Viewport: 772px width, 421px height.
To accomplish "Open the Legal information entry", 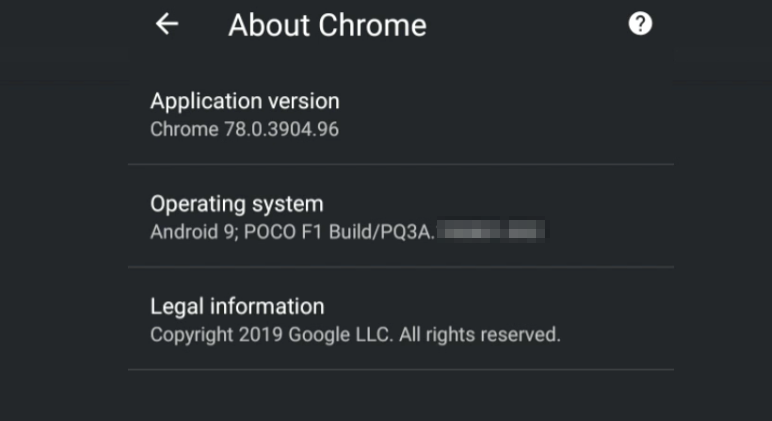I will click(x=237, y=306).
